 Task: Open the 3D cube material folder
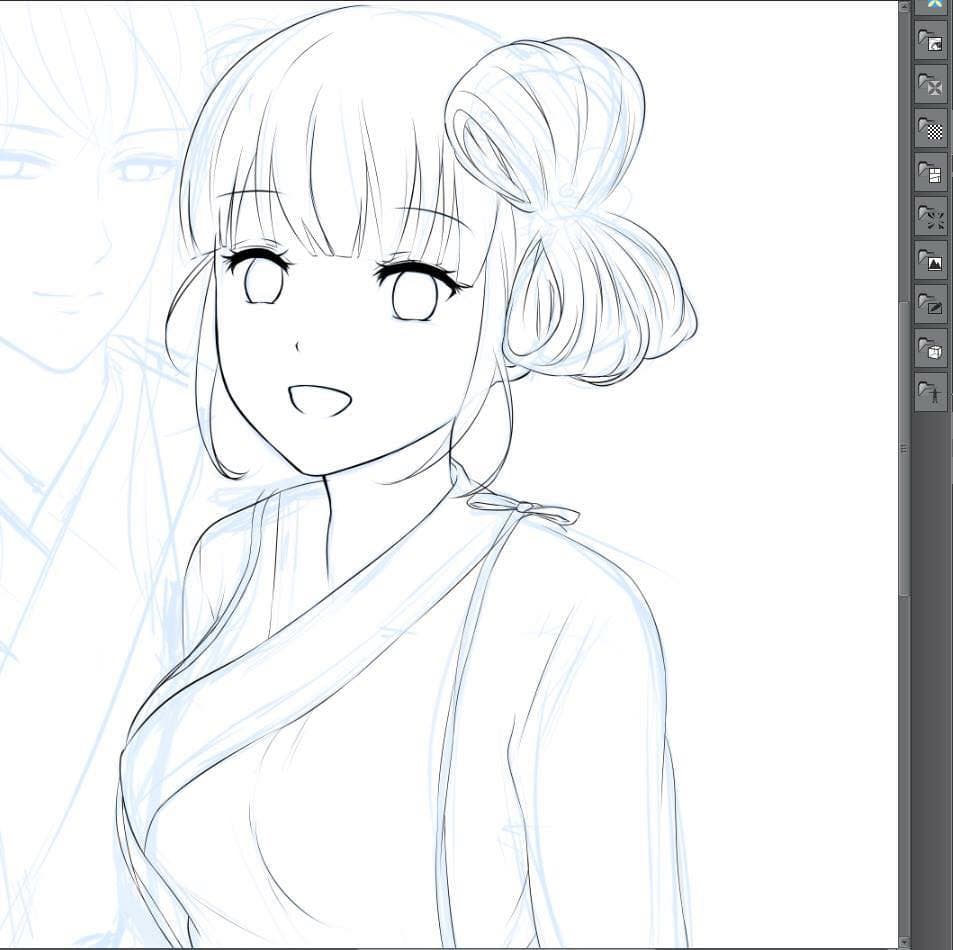coord(931,349)
